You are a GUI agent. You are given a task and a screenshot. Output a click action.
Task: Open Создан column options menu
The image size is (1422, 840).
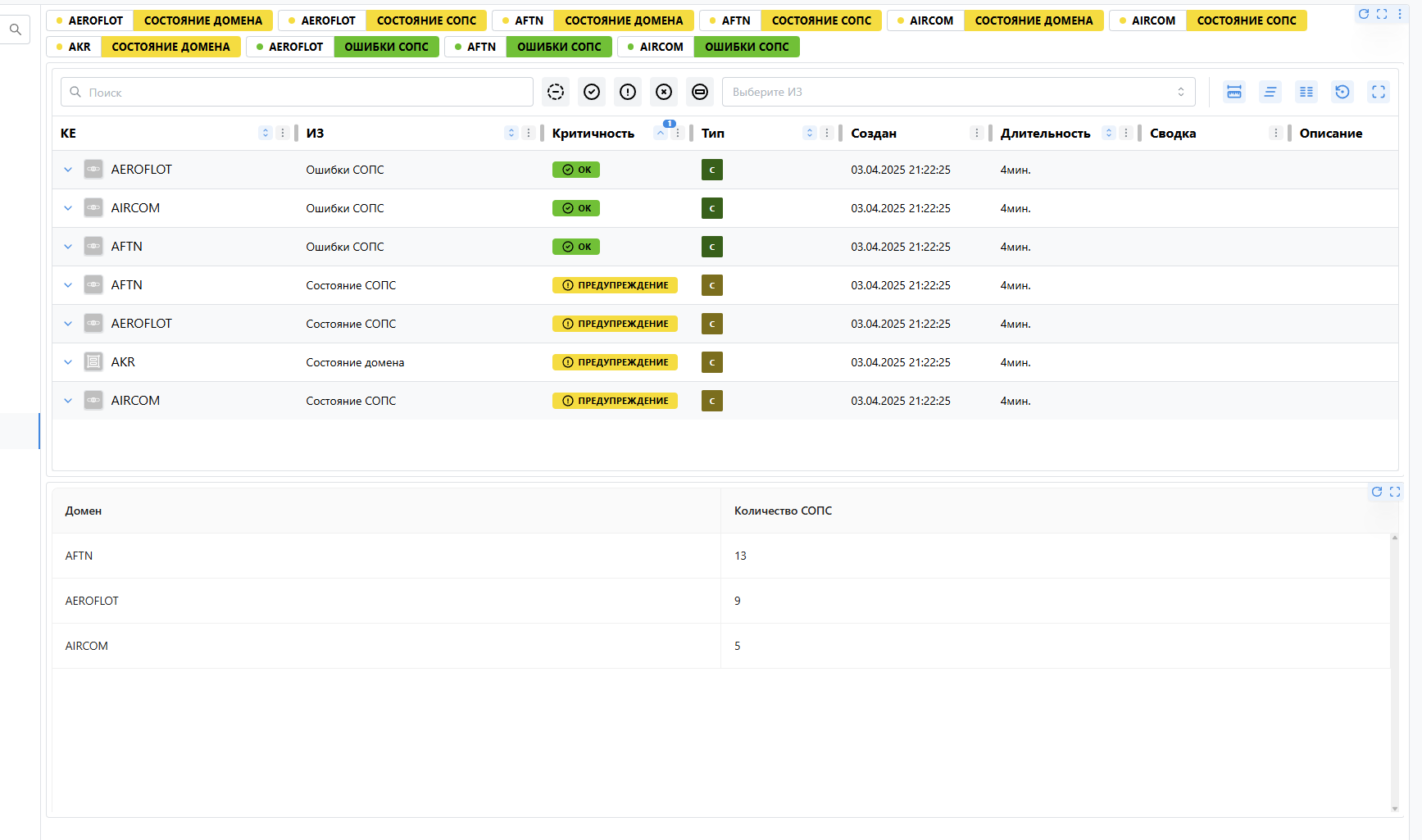[977, 133]
